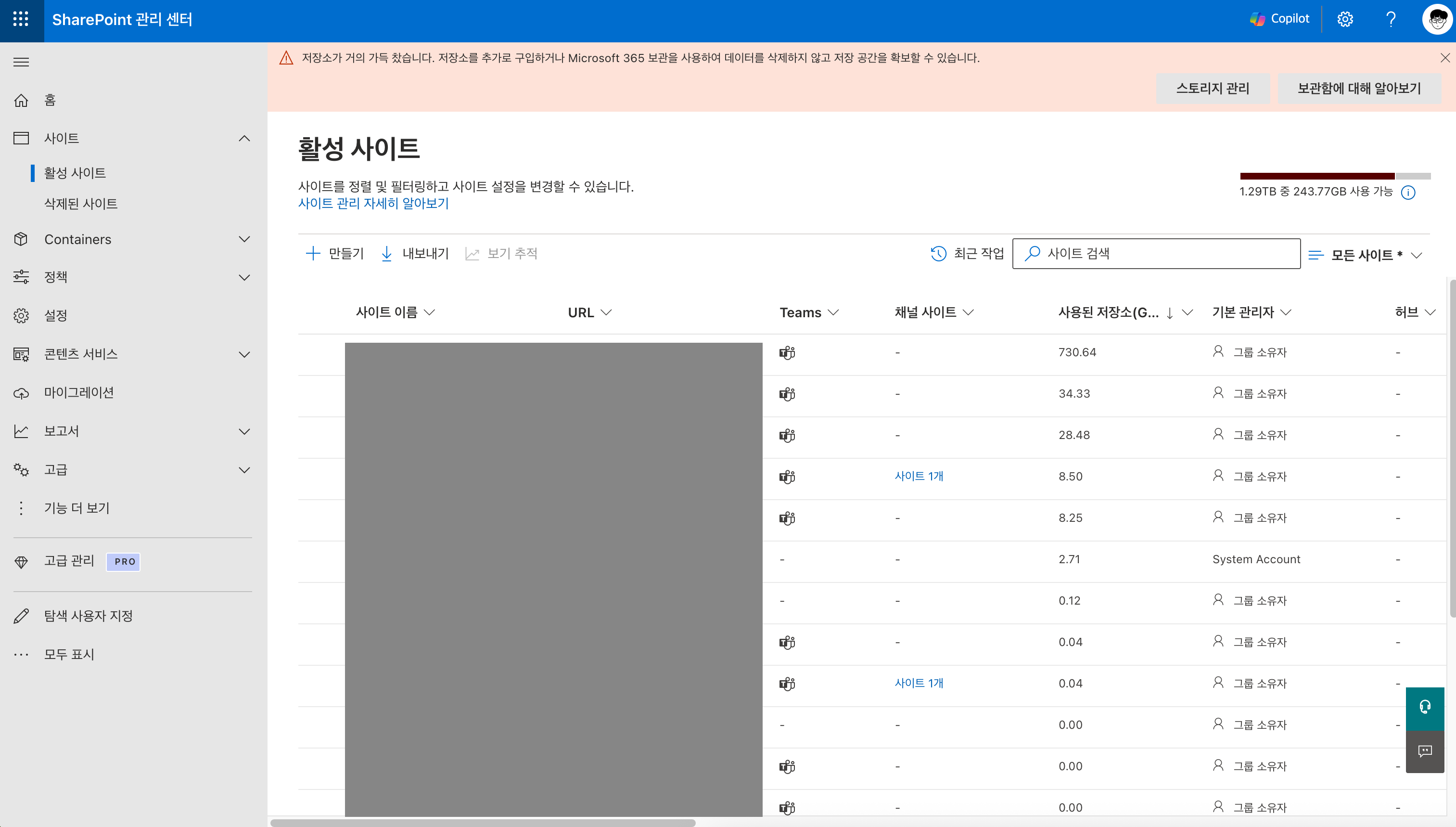
Task: Click the 스토리지 관리 button
Action: (x=1213, y=89)
